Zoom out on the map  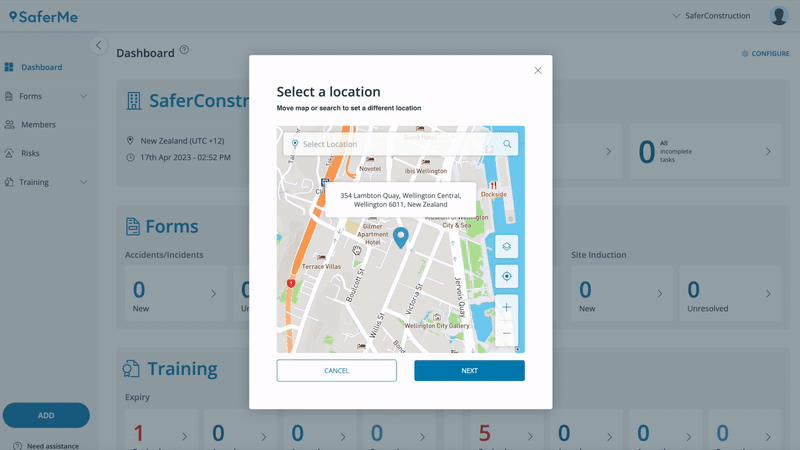(x=506, y=333)
